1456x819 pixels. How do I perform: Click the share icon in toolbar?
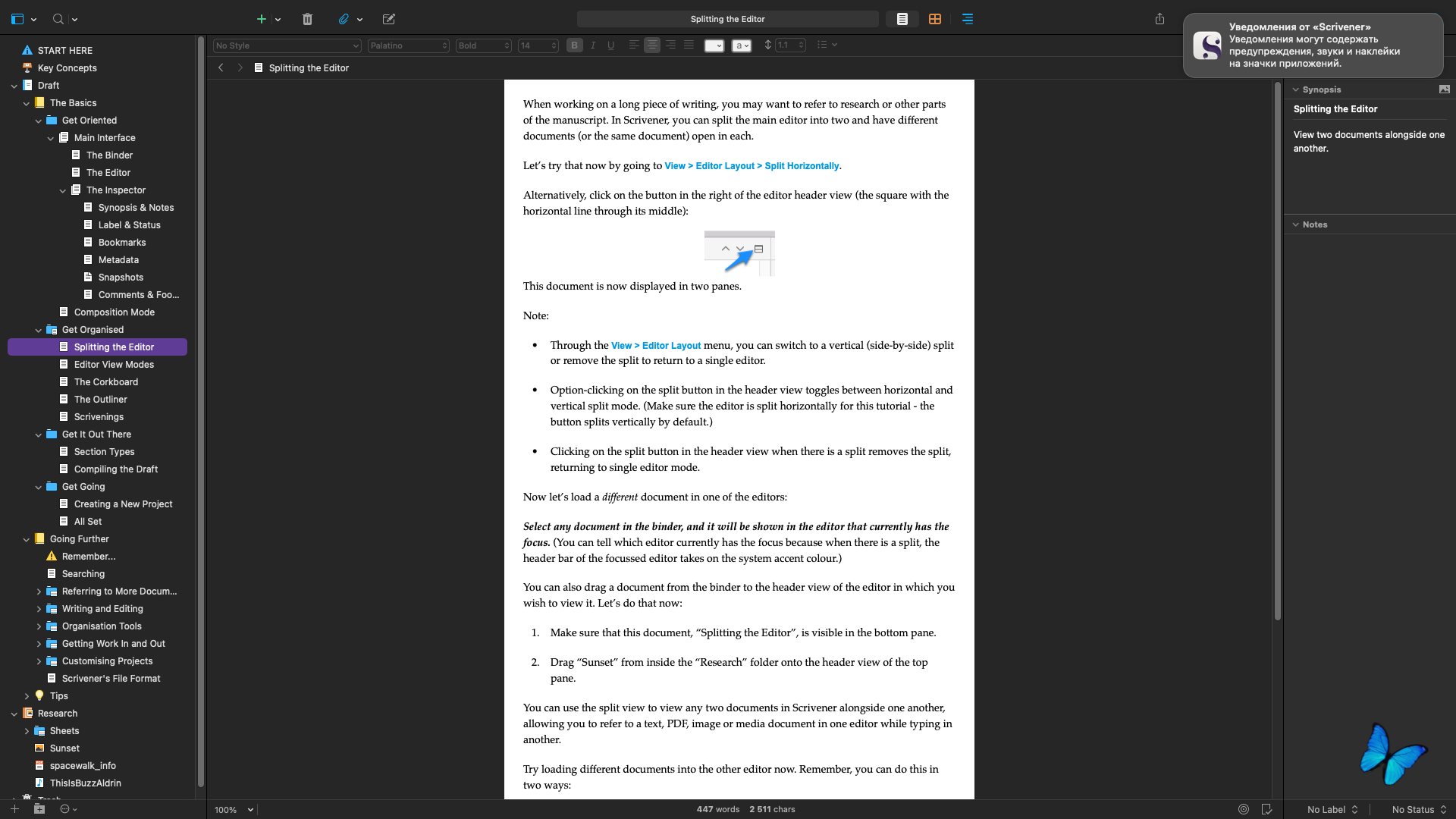click(x=1159, y=19)
